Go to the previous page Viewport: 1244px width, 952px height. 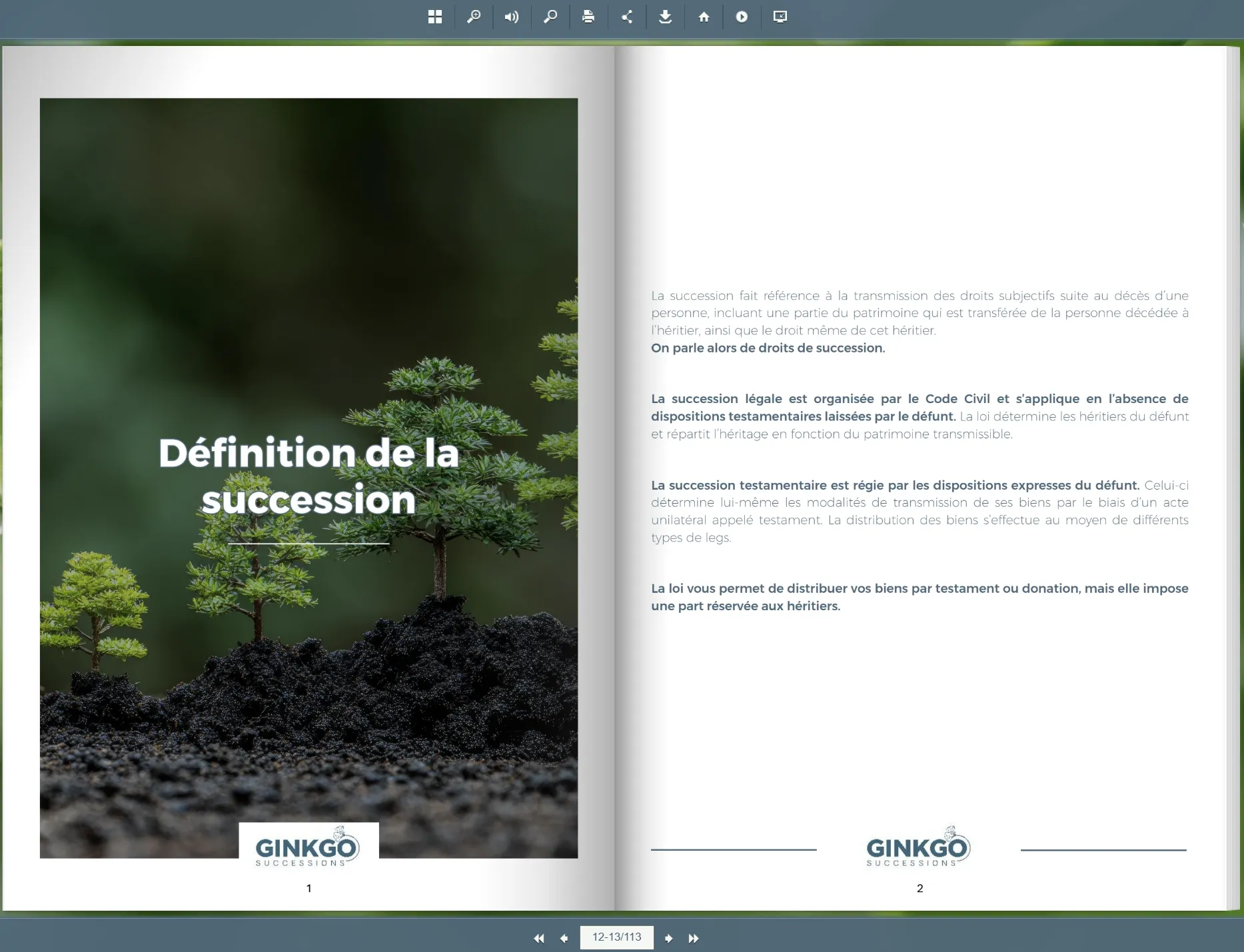564,938
